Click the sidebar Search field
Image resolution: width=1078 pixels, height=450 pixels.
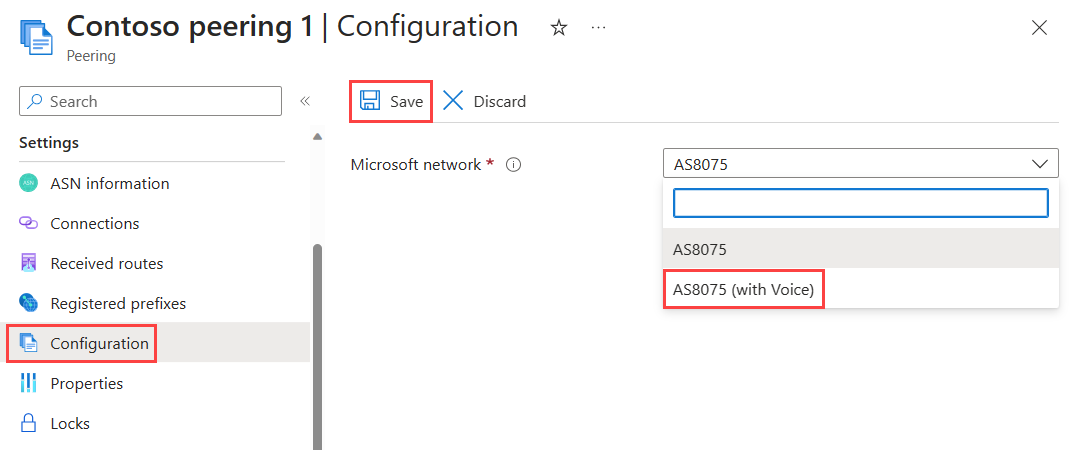[151, 101]
